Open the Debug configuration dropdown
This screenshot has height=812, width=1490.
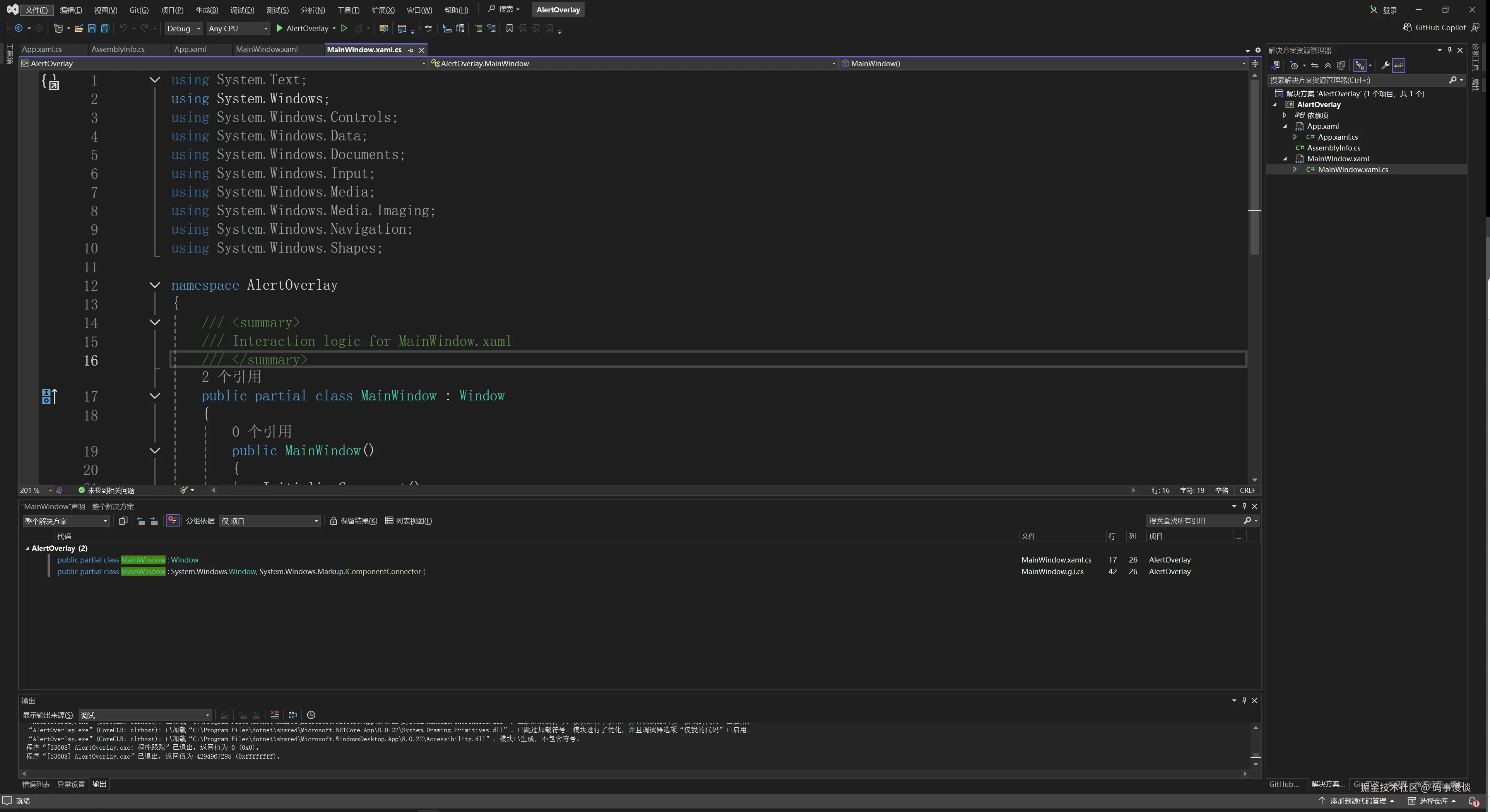183,28
